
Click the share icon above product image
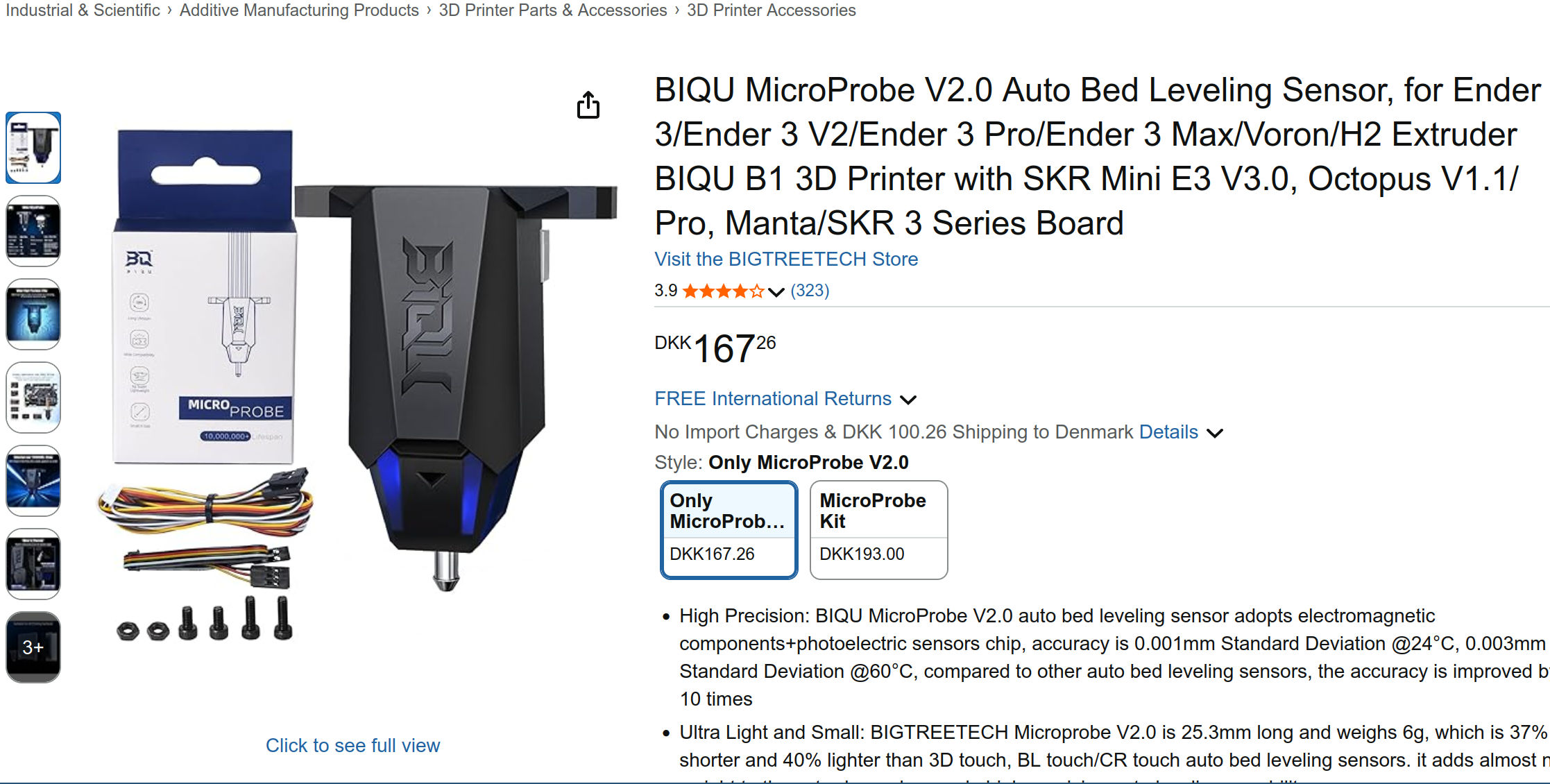pos(588,105)
